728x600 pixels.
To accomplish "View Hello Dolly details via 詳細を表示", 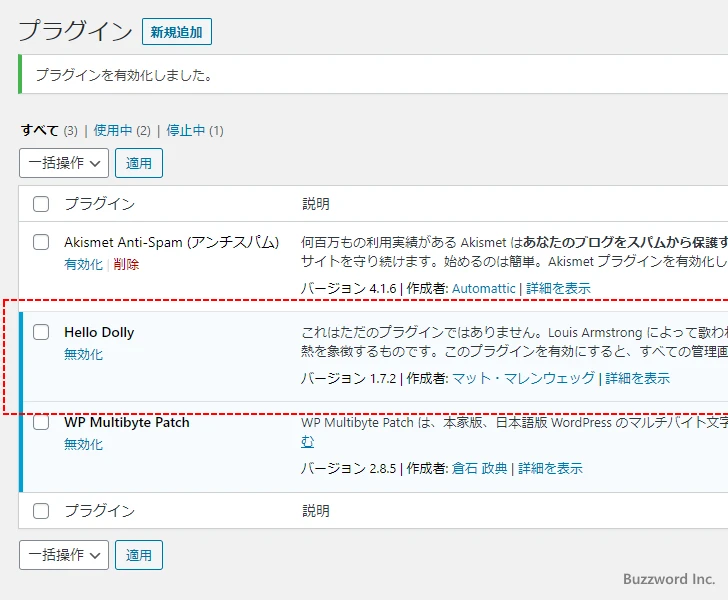I will pos(637,378).
